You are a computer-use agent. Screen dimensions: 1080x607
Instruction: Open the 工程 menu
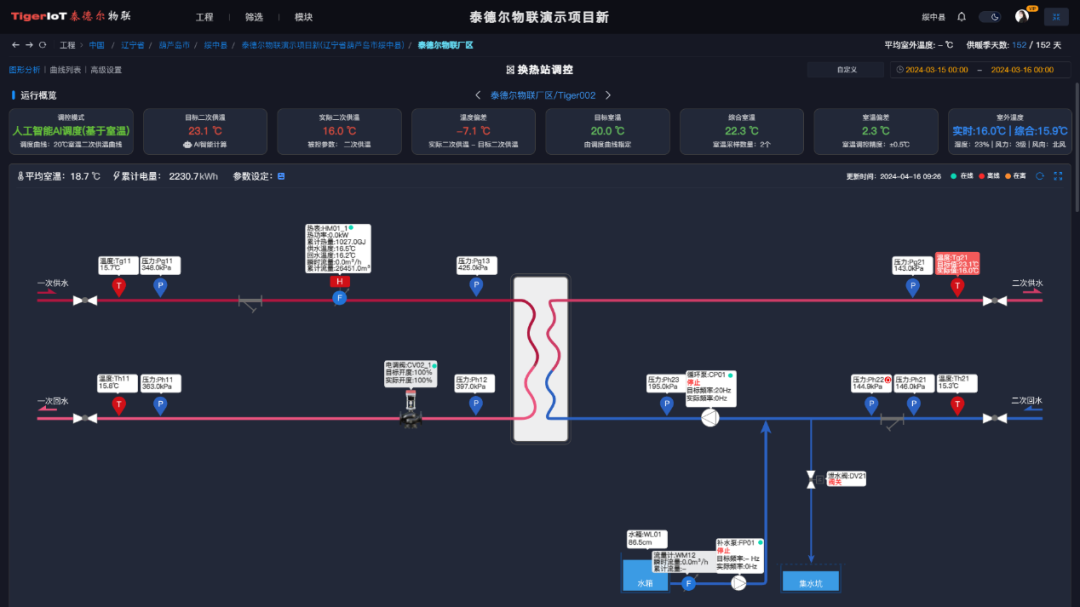204,18
